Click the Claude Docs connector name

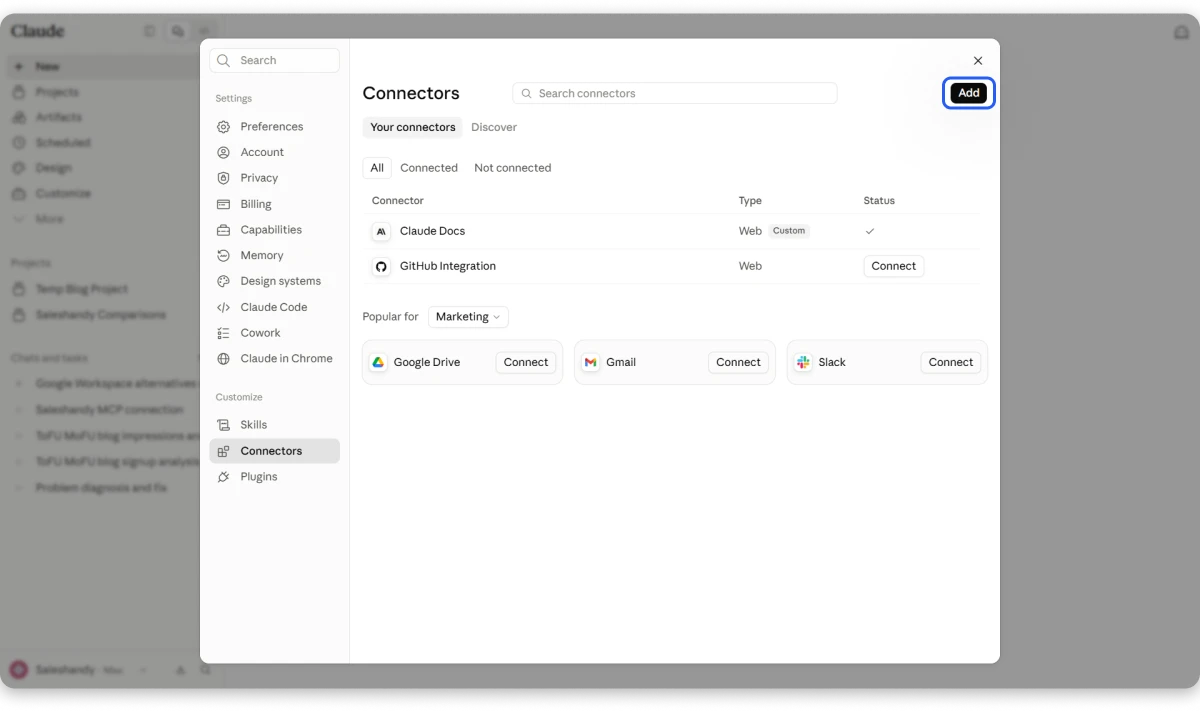click(432, 231)
